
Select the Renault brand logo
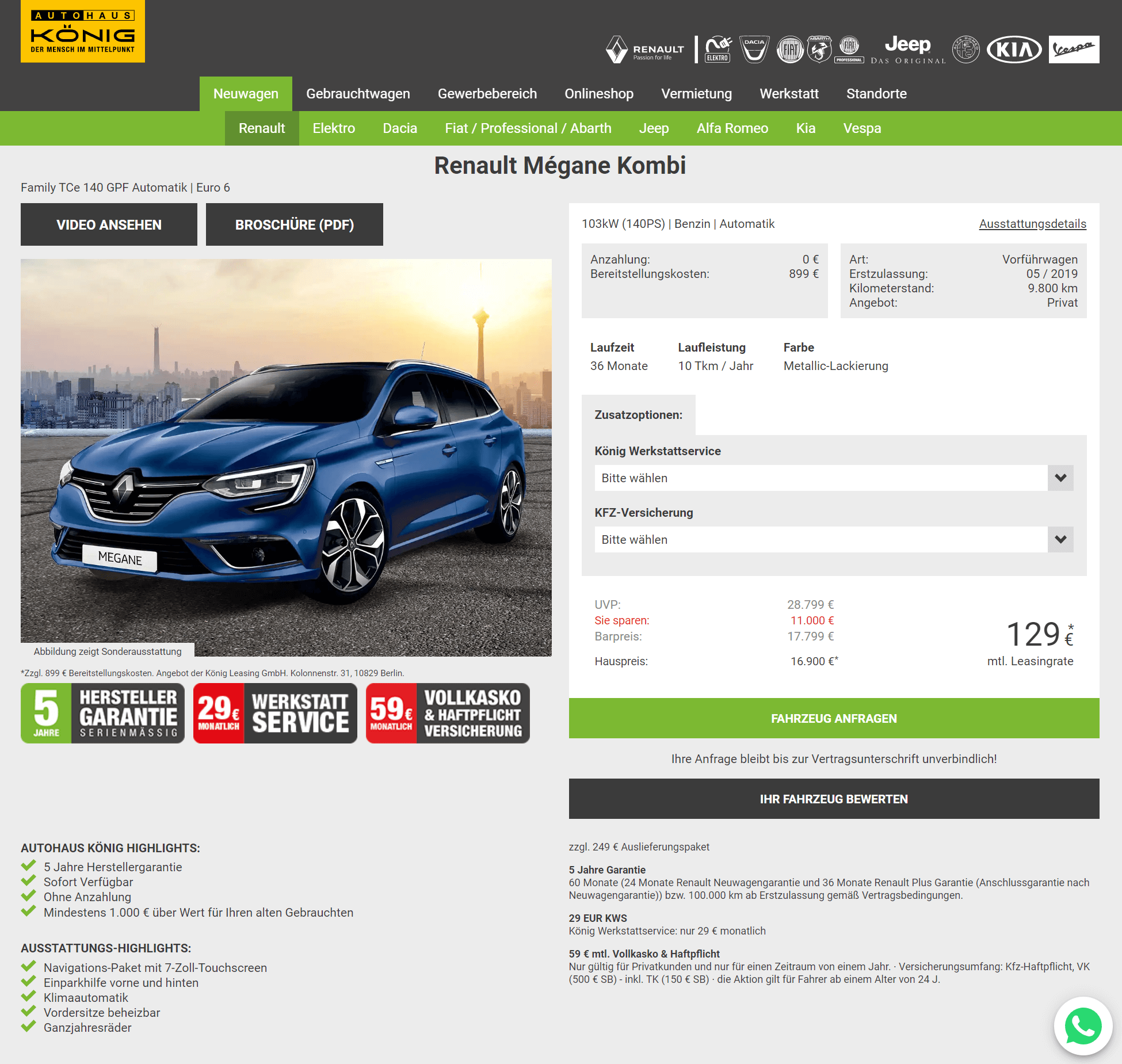coord(646,49)
